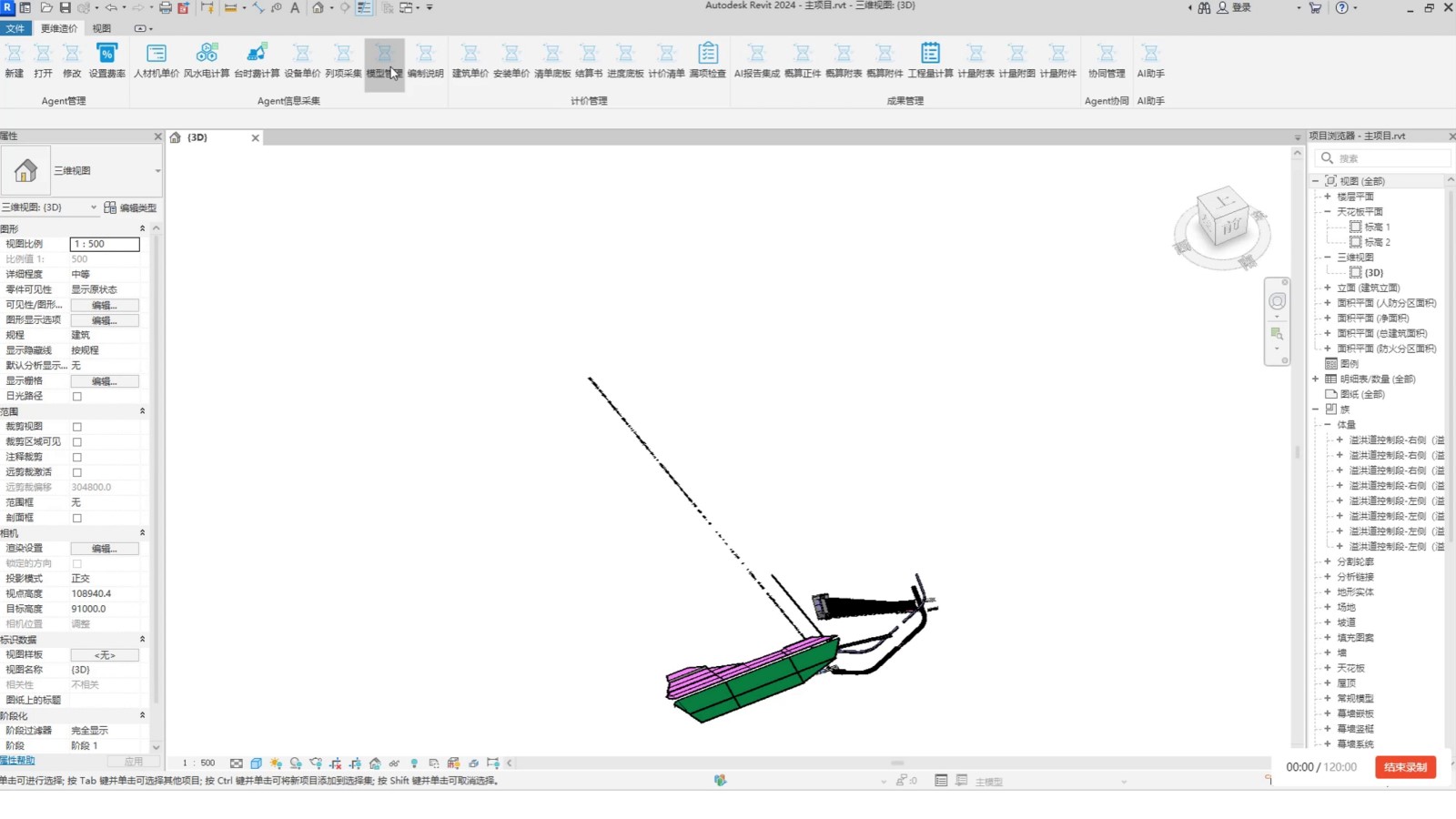Viewport: 1456px width, 819px height.
Task: Expand the 楼层平面 tree node
Action: 1328,197
